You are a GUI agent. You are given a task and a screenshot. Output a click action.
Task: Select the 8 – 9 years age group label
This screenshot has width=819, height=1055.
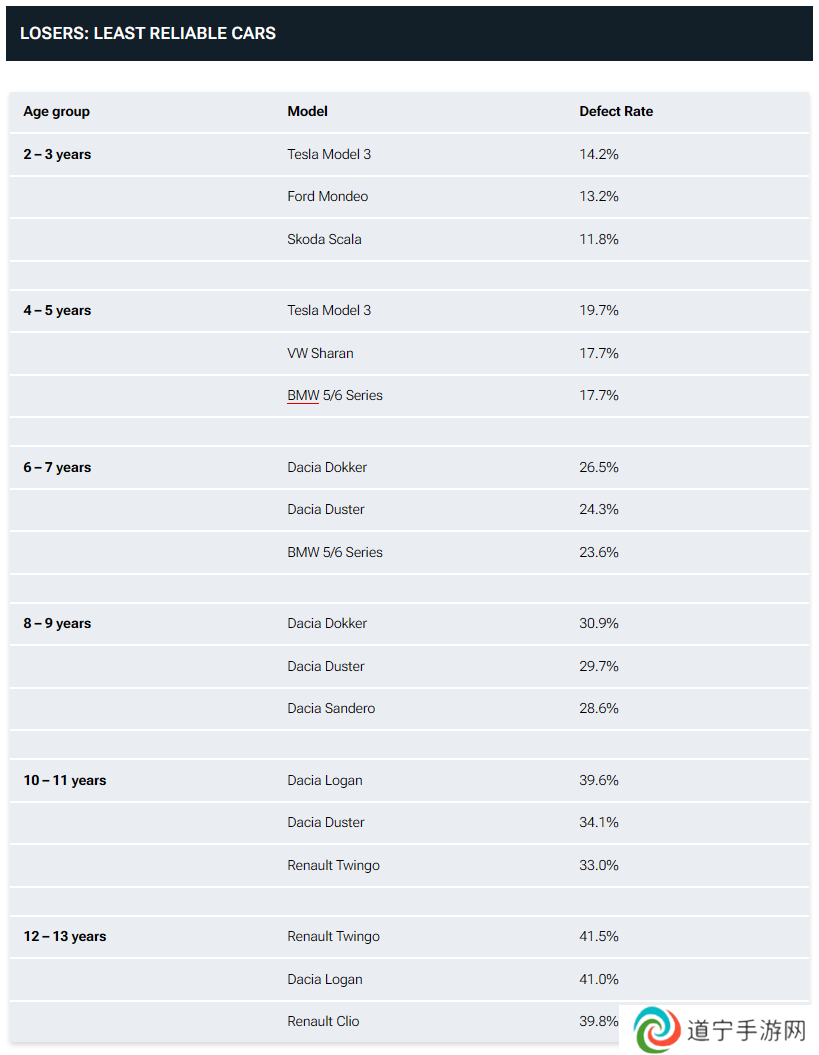coord(57,624)
